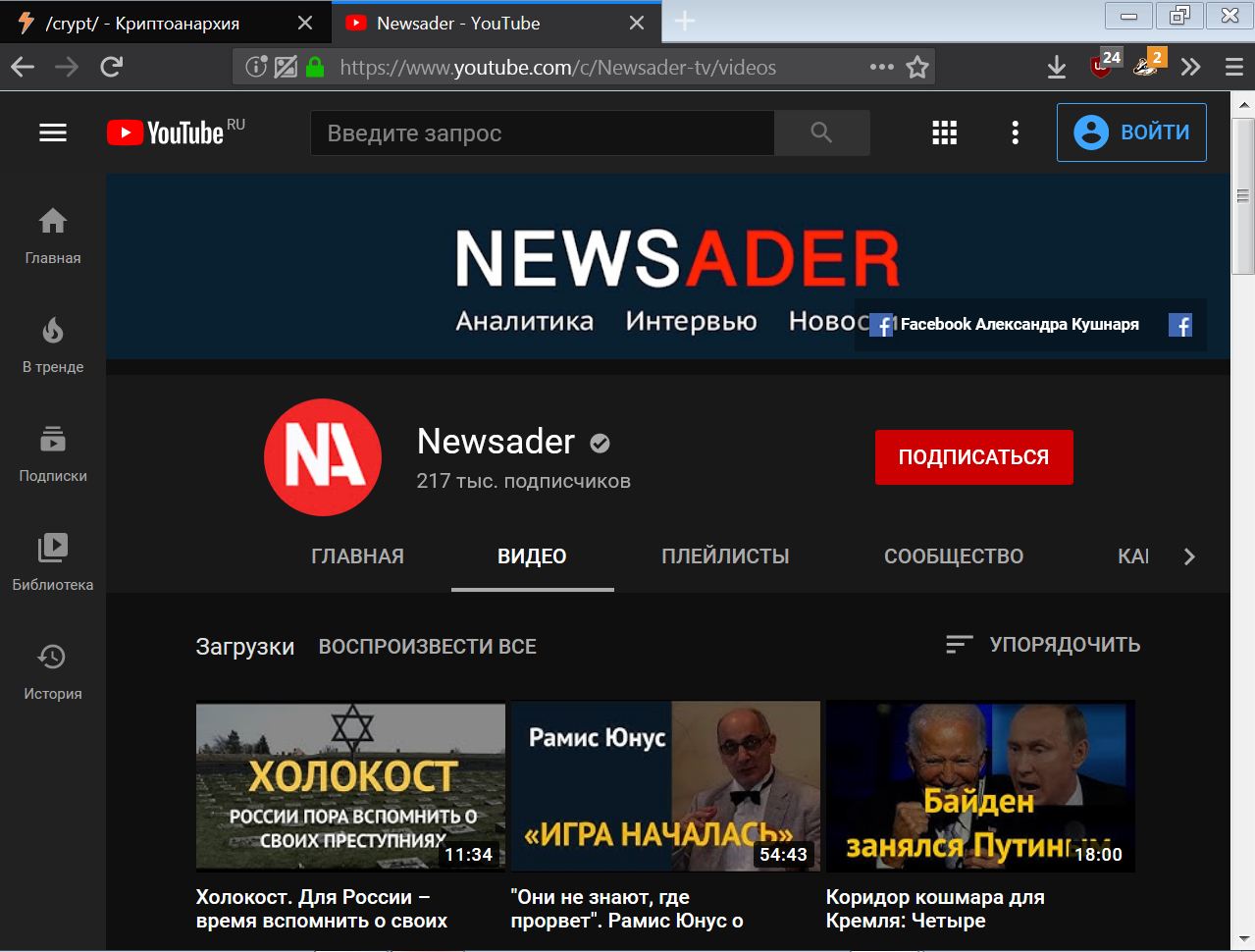Click the search magnifier button

(x=821, y=132)
